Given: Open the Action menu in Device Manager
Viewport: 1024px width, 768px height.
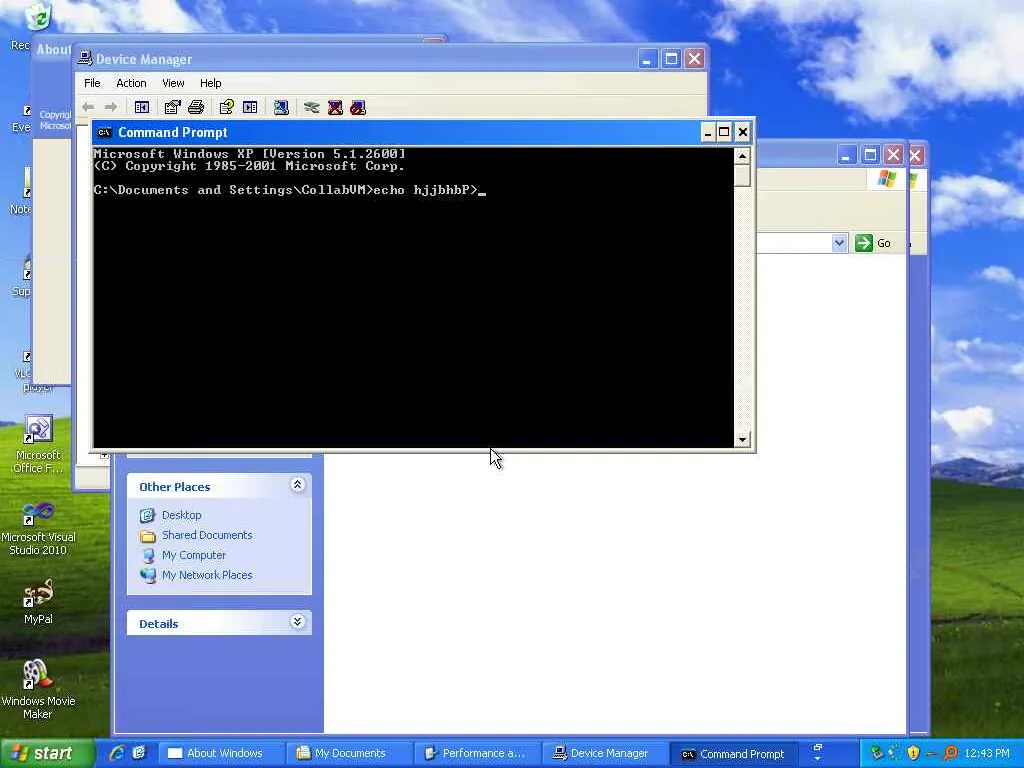Looking at the screenshot, I should pos(131,83).
